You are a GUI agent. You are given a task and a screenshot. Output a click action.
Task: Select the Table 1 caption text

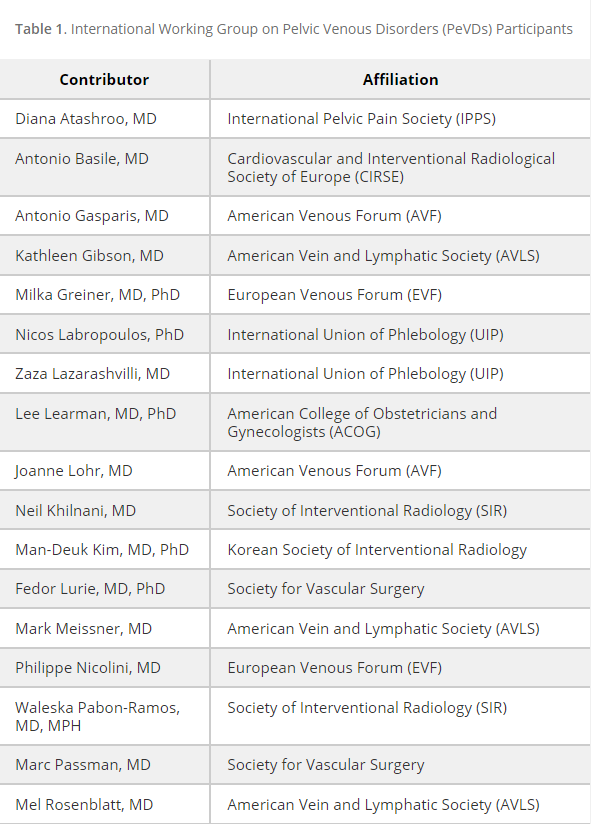(294, 29)
